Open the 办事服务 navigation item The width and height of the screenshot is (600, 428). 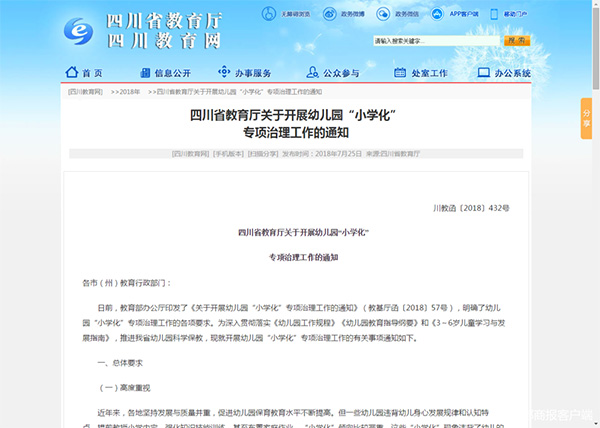(x=245, y=72)
